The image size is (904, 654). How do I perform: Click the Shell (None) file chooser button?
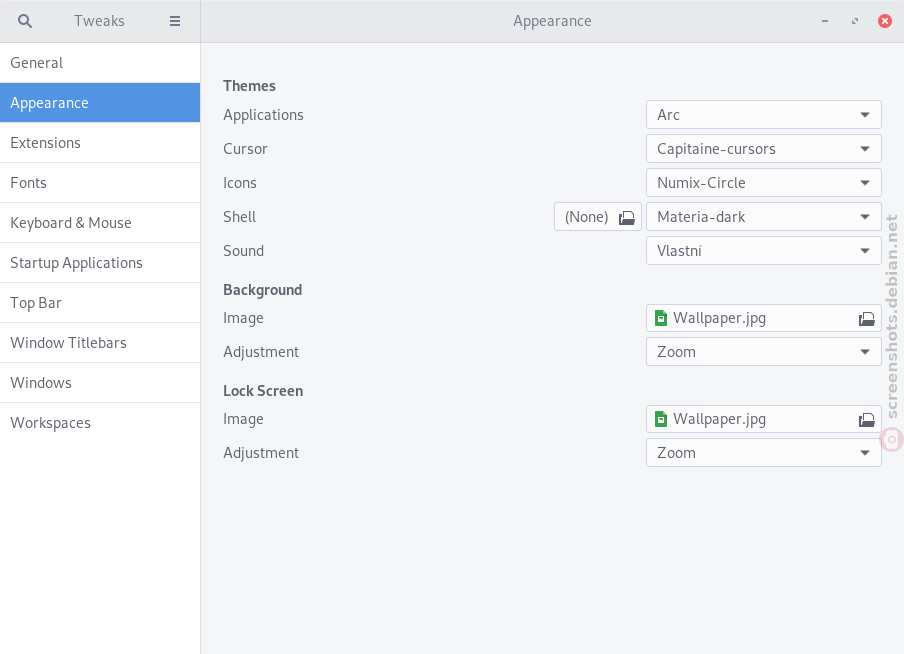(598, 217)
